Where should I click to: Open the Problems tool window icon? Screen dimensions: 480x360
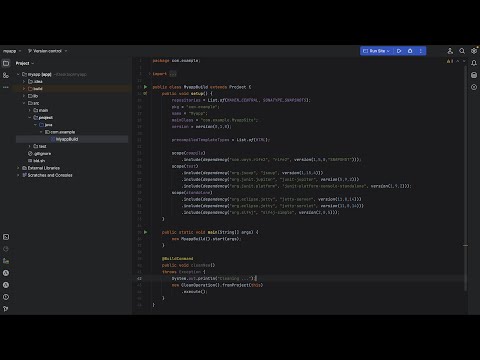[6, 297]
